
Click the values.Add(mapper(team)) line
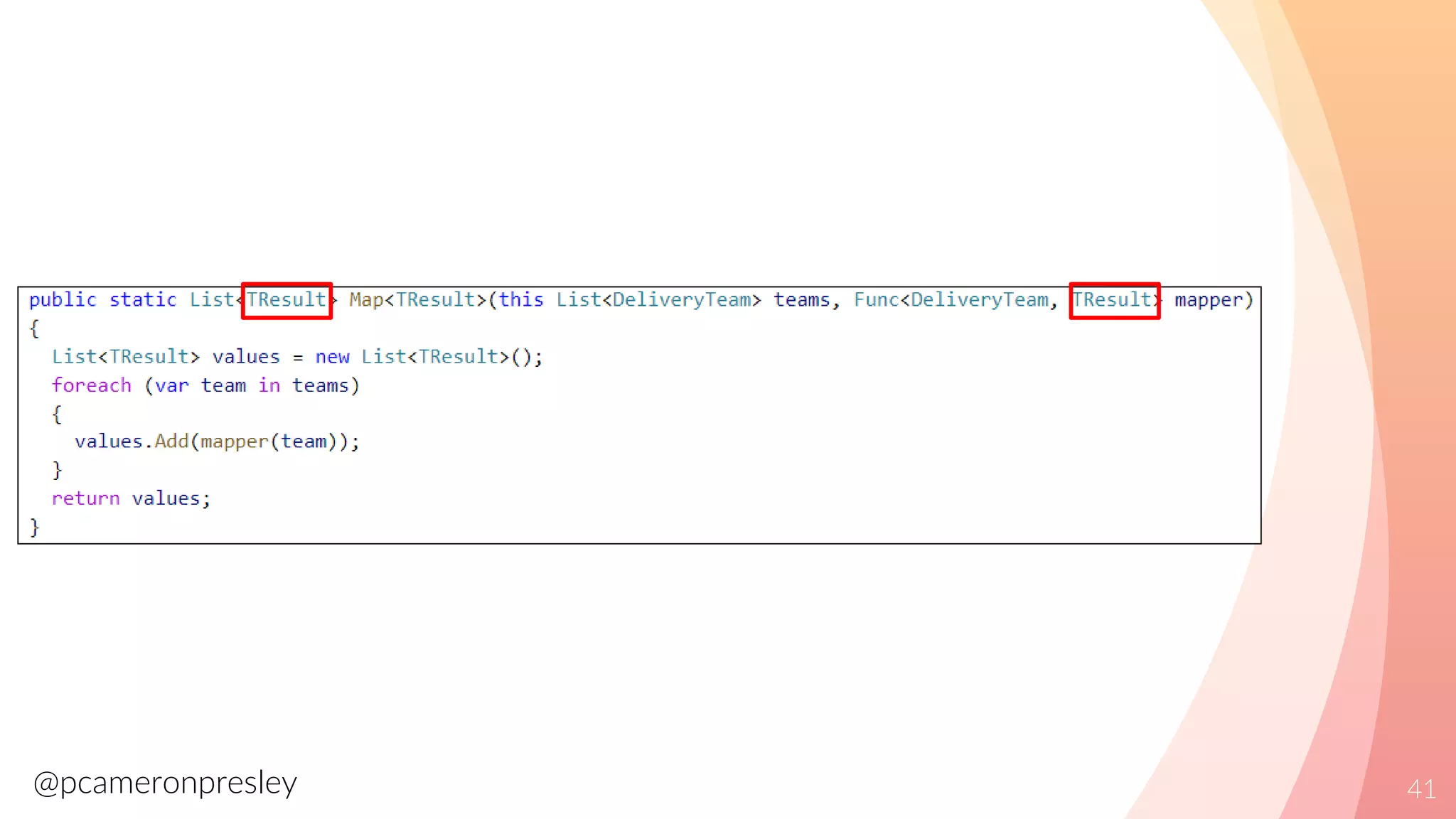point(217,441)
